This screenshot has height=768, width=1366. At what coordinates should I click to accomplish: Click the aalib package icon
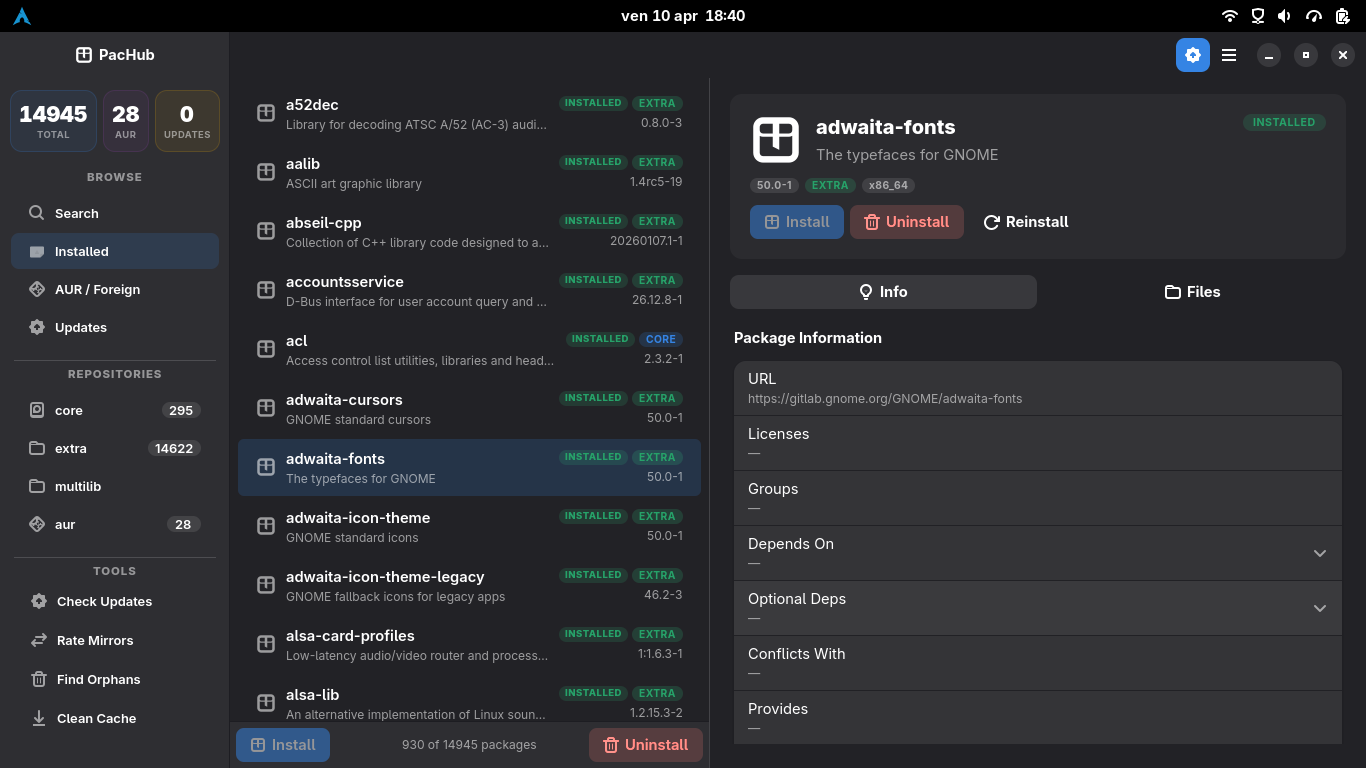click(x=266, y=172)
